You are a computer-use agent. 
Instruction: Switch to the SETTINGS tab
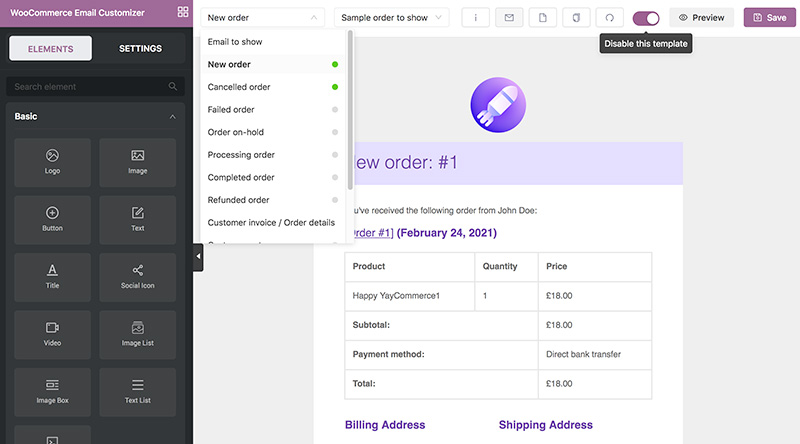(x=140, y=48)
